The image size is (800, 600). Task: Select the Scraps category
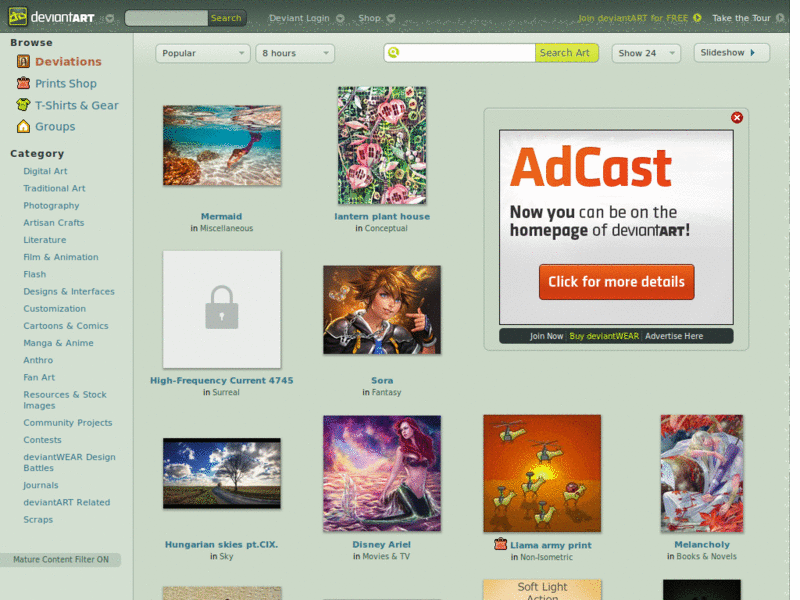coord(38,519)
